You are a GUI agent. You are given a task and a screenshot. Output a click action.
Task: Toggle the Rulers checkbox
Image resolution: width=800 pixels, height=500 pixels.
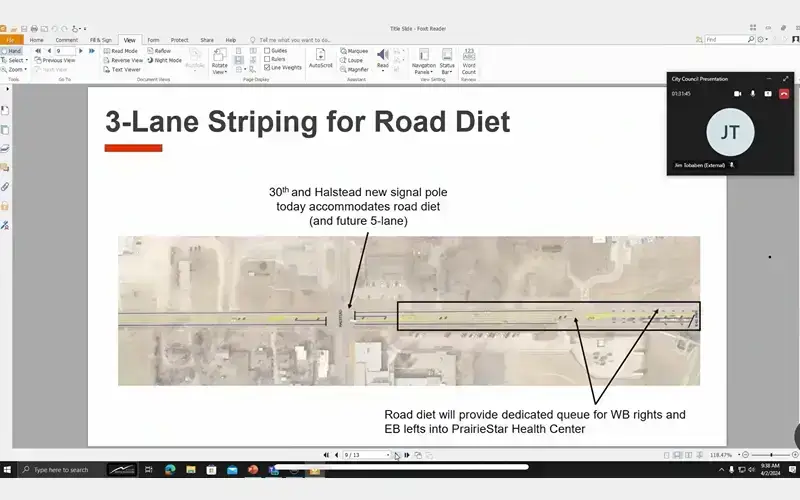point(267,59)
